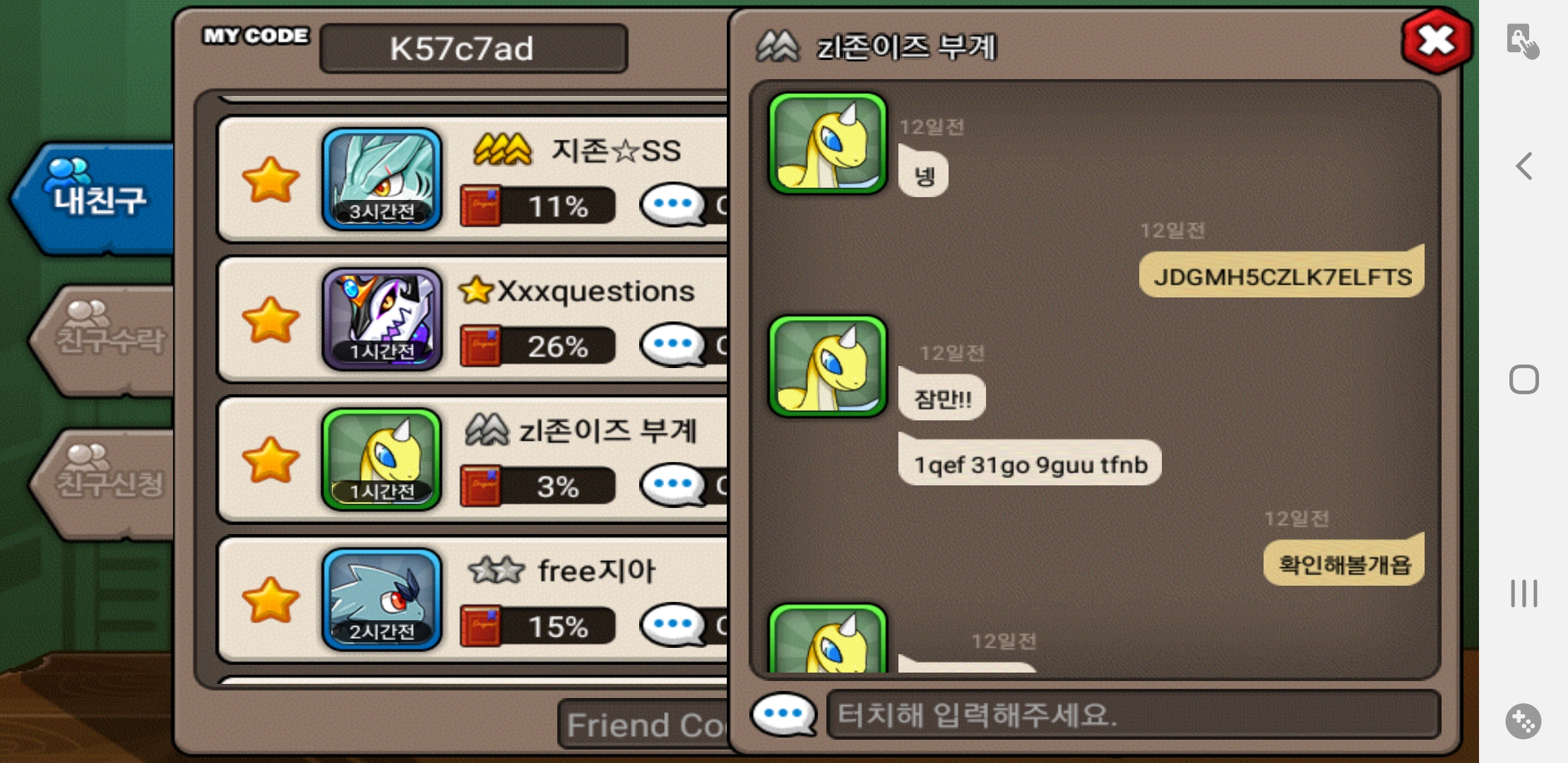
Task: Select Xxxquestions purple dragon avatar
Action: (382, 319)
